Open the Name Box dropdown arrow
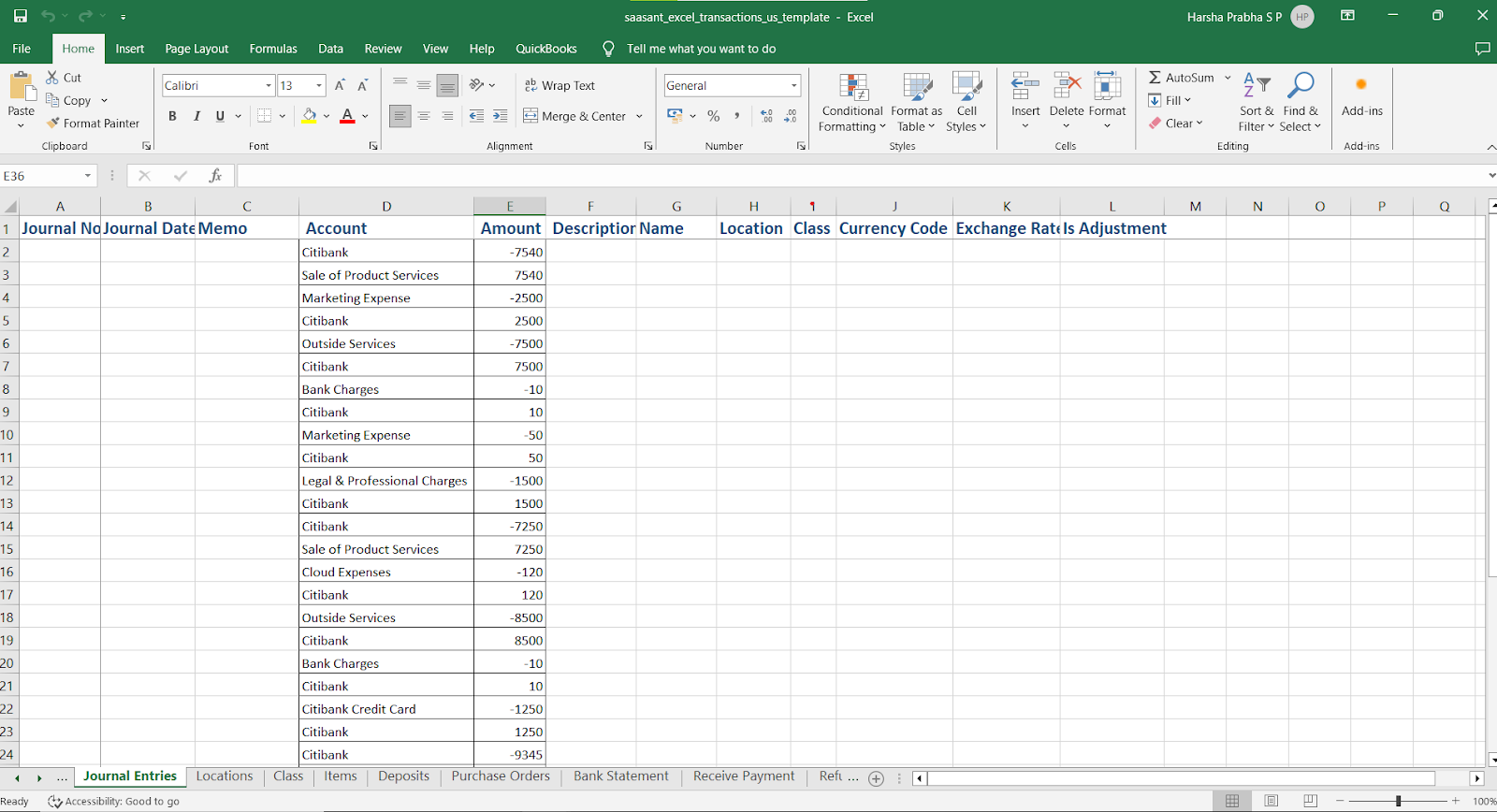Viewport: 1497px width, 812px height. pyautogui.click(x=88, y=175)
